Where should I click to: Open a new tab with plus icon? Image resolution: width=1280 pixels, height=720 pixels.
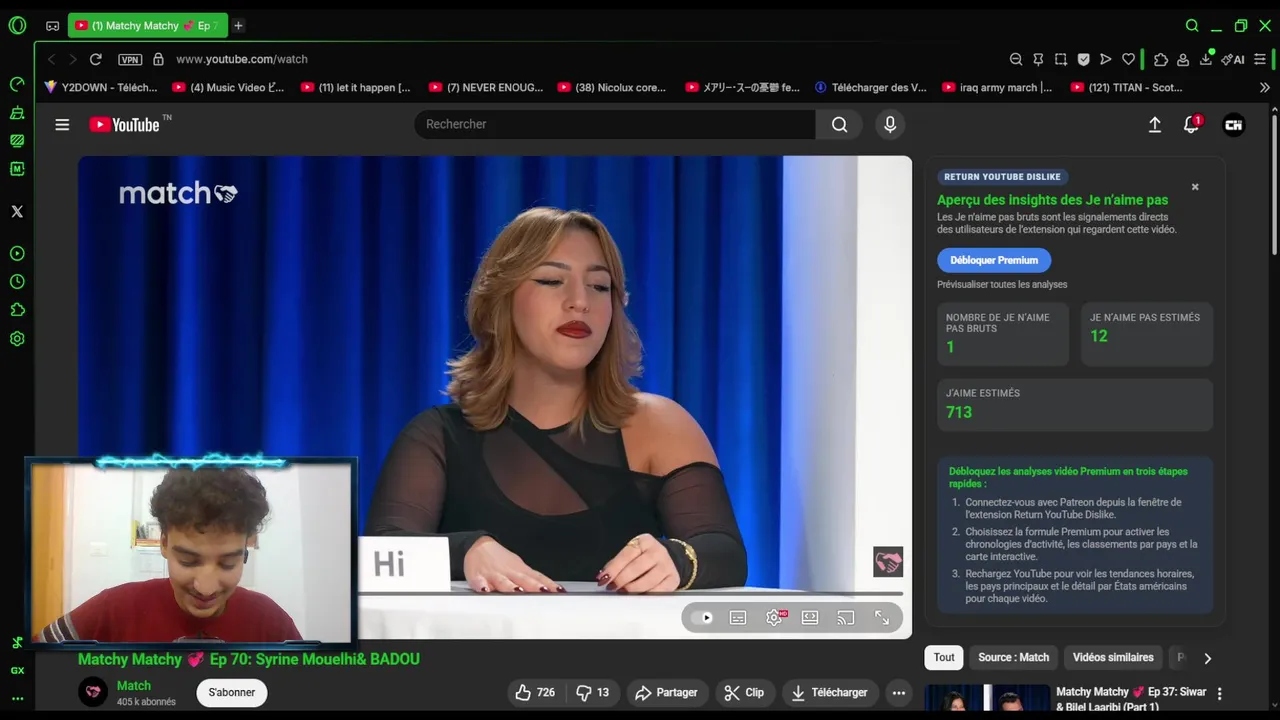(238, 26)
